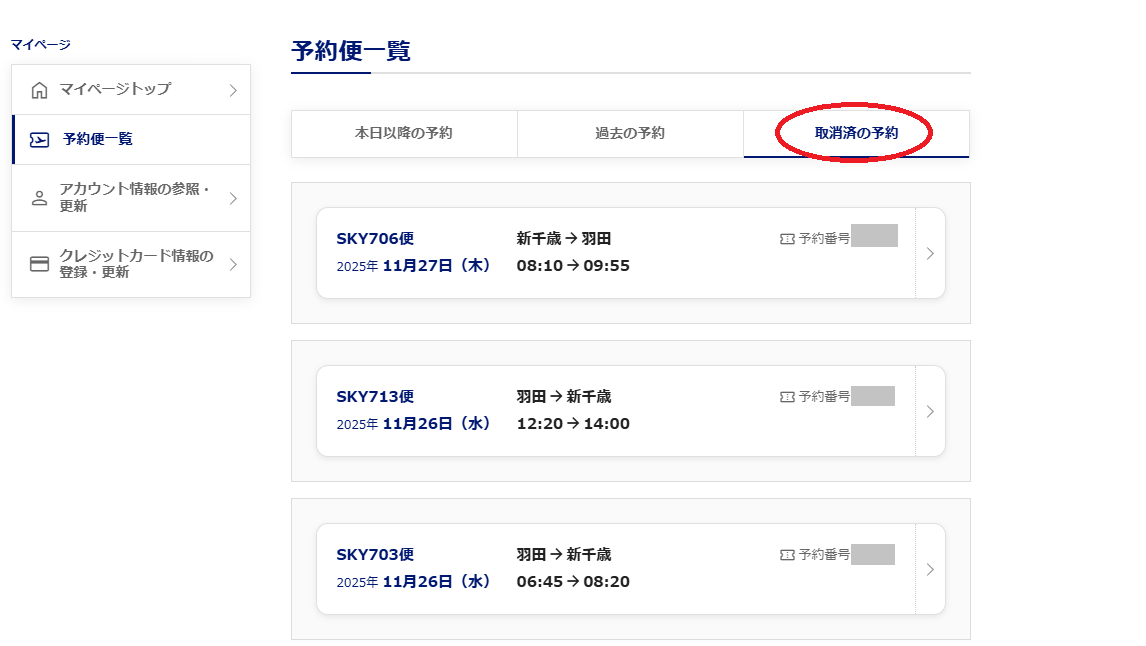Click the credit card icon in sidebar

point(39,265)
